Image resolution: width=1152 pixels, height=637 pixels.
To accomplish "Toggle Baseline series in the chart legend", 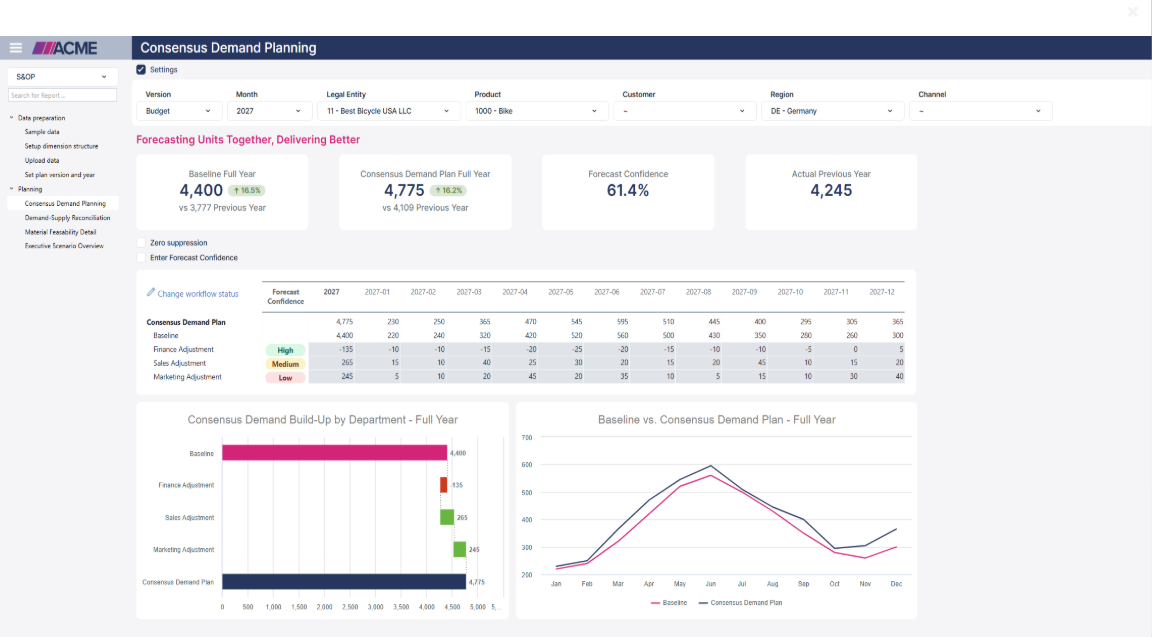I will (x=669, y=602).
